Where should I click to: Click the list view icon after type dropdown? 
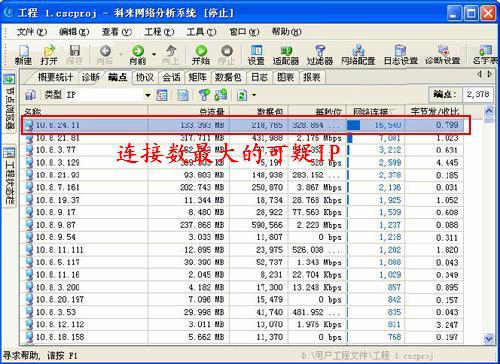[x=162, y=95]
